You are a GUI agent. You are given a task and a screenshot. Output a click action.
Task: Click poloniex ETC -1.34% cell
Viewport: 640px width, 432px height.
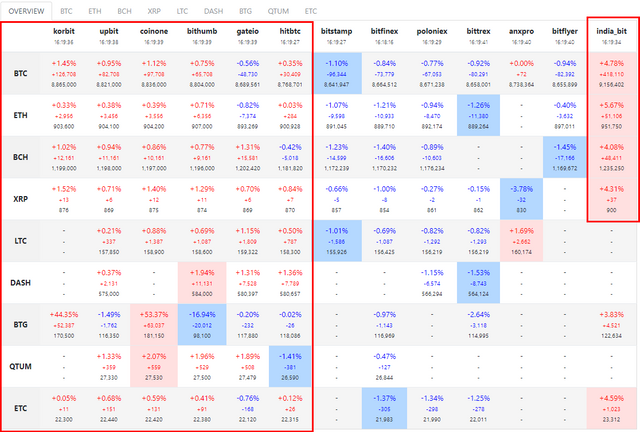point(432,408)
